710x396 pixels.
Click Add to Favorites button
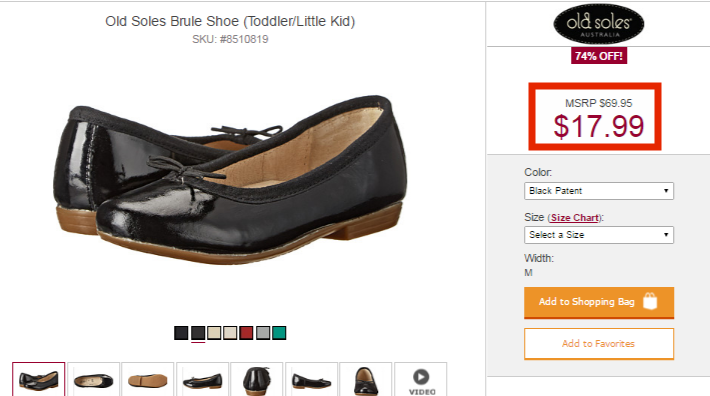pyautogui.click(x=599, y=344)
